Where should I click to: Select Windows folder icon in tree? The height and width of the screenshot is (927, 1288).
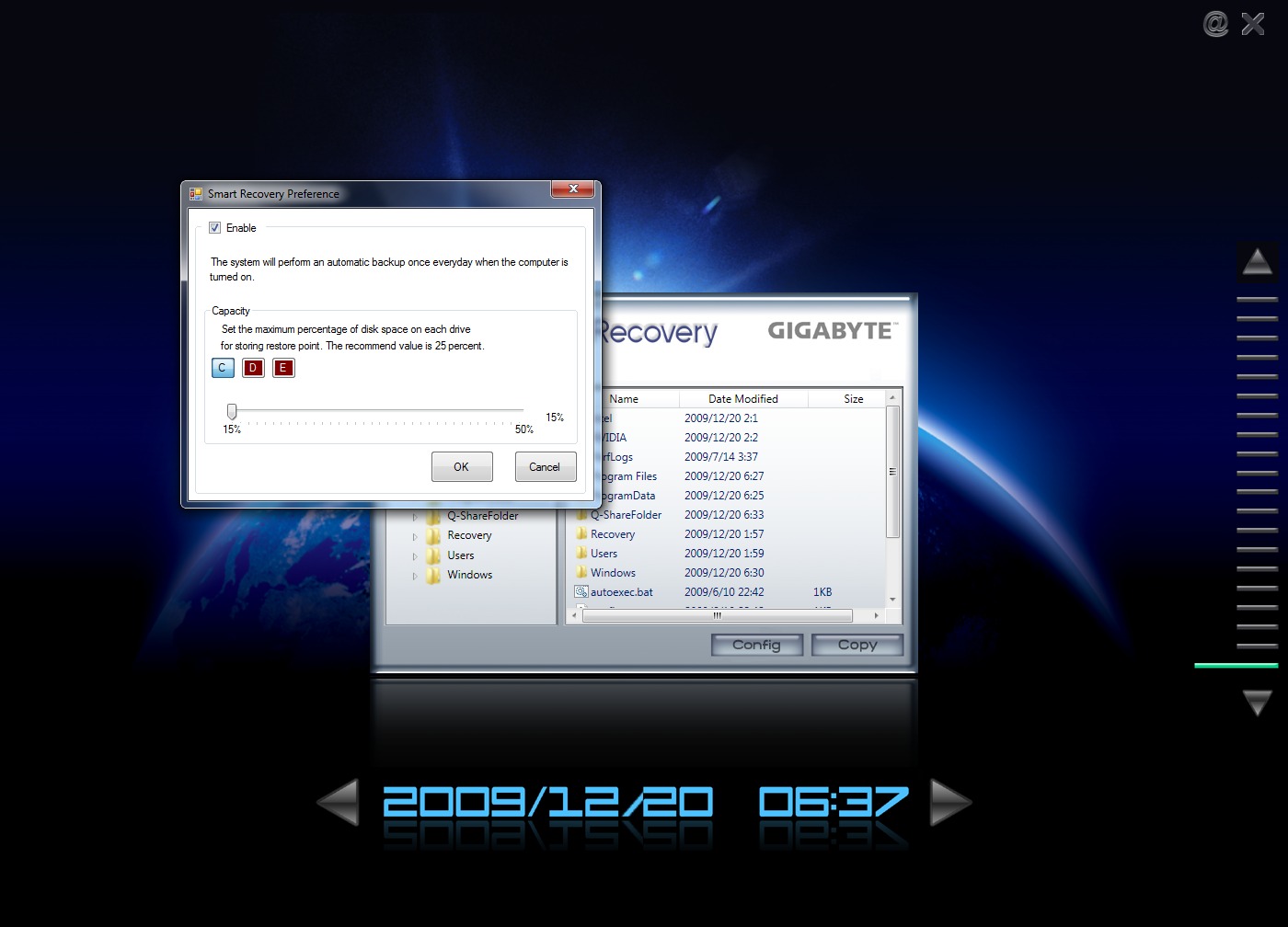point(433,575)
